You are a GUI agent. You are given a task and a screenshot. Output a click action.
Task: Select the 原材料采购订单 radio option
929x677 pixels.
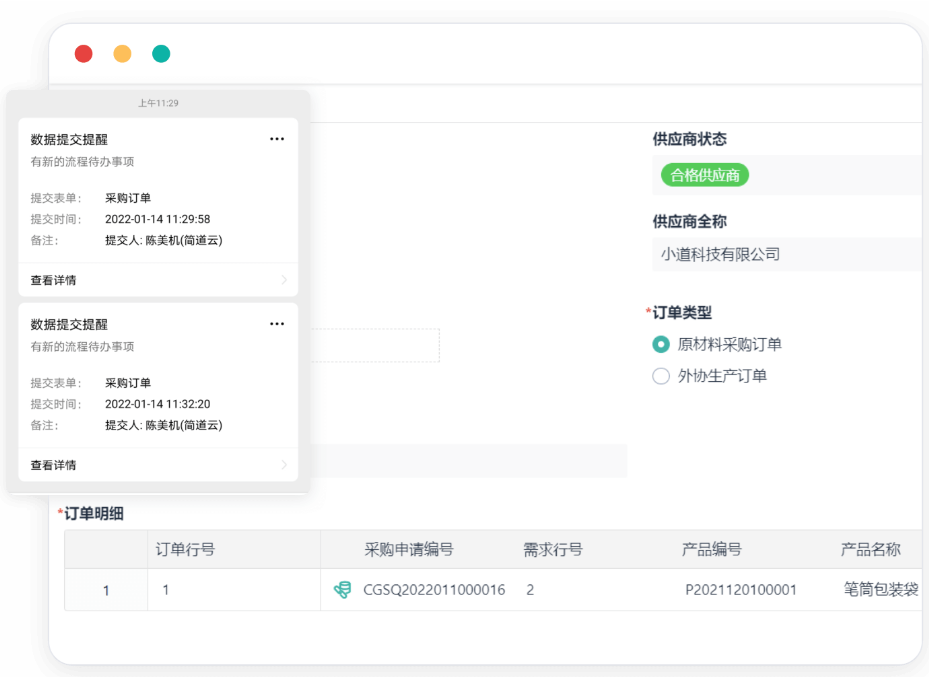click(x=661, y=344)
